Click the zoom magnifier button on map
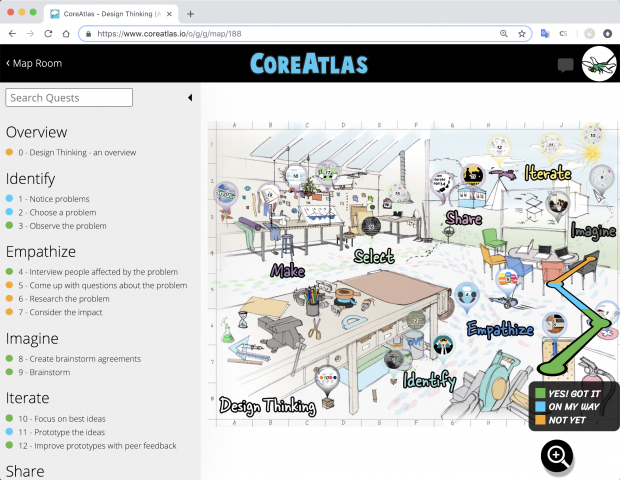The height and width of the screenshot is (480, 620). click(x=557, y=456)
